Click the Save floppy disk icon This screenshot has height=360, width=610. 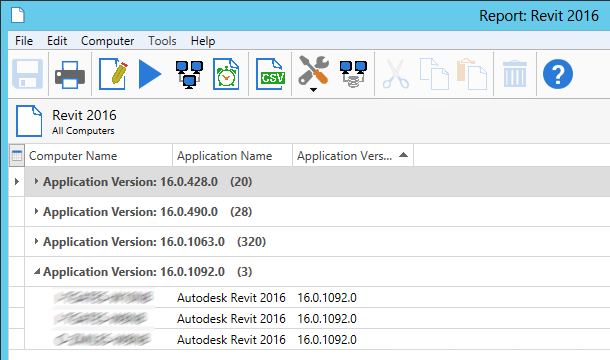tap(27, 74)
